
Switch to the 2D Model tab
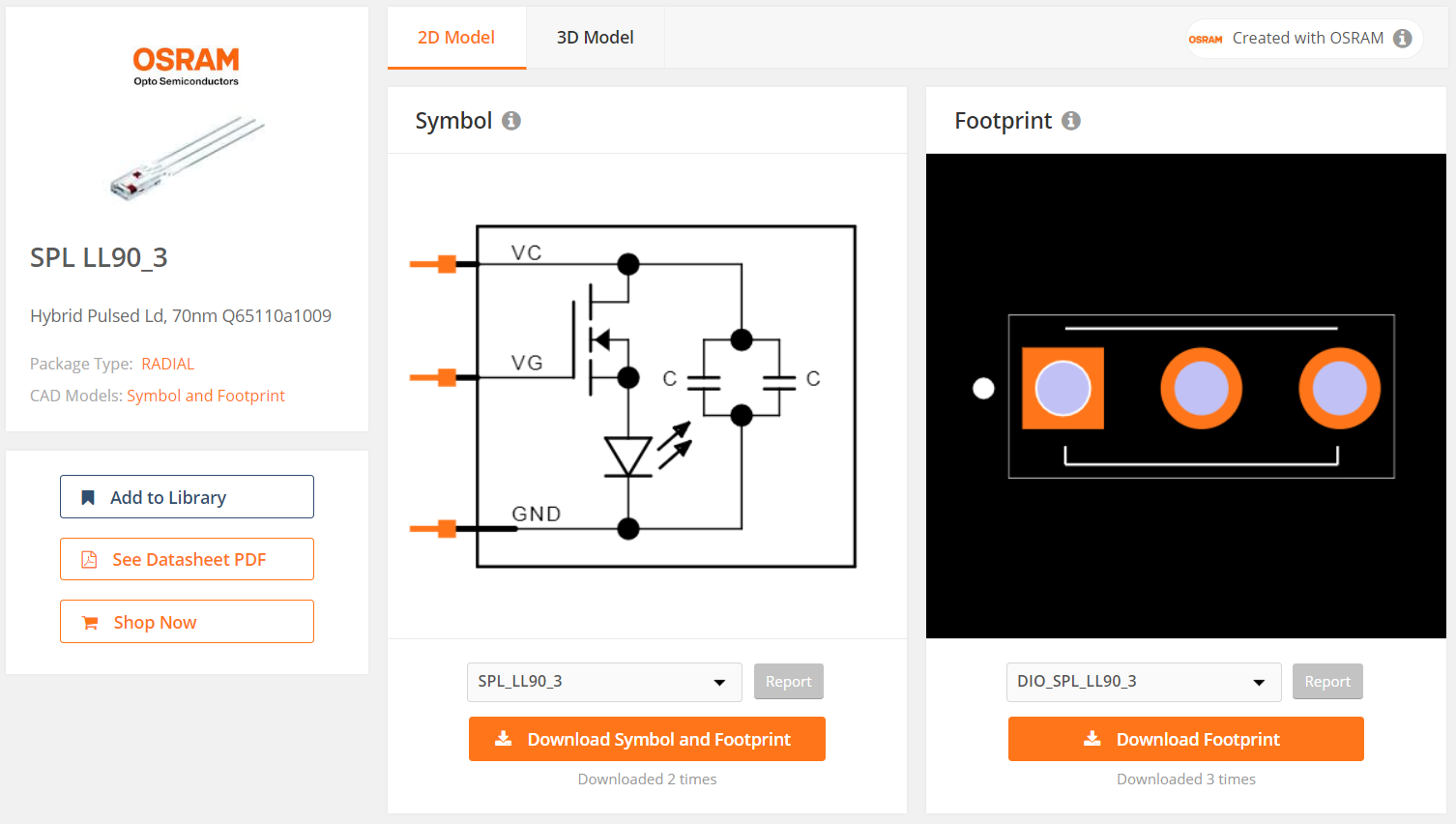[x=456, y=38]
